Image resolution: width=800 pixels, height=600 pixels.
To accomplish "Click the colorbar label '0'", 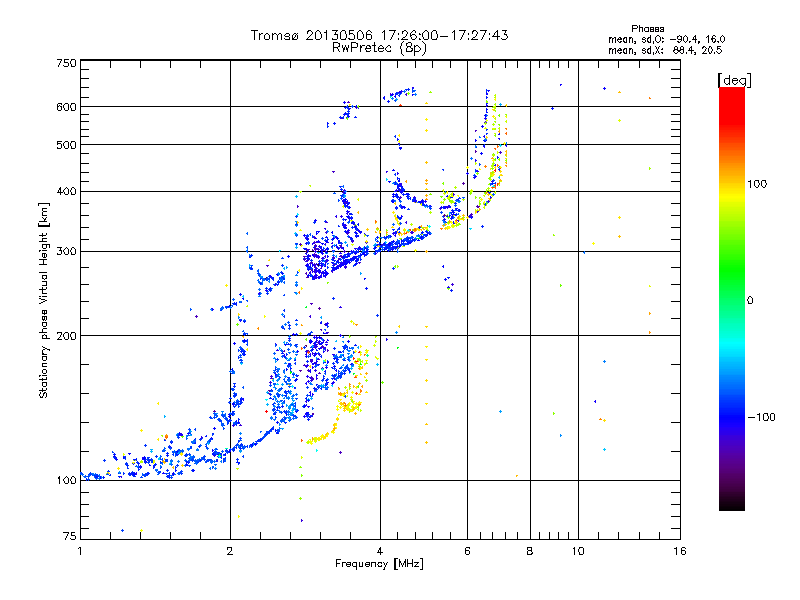I will [750, 301].
